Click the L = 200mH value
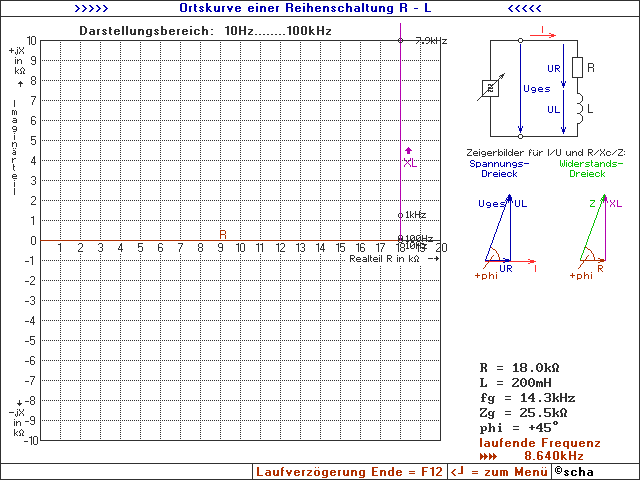 pyautogui.click(x=519, y=382)
